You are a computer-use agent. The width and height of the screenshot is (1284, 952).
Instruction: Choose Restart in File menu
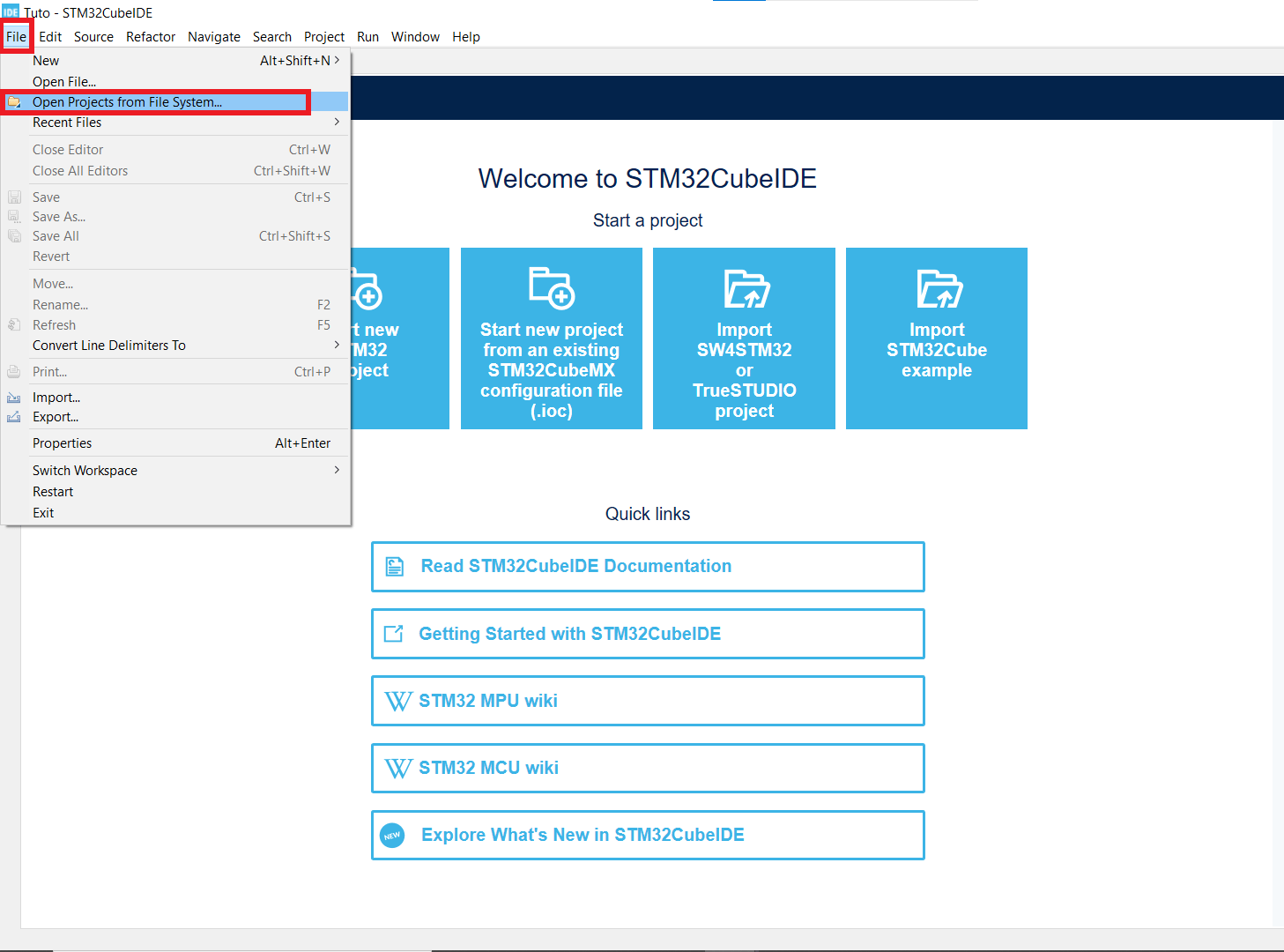click(x=175, y=492)
